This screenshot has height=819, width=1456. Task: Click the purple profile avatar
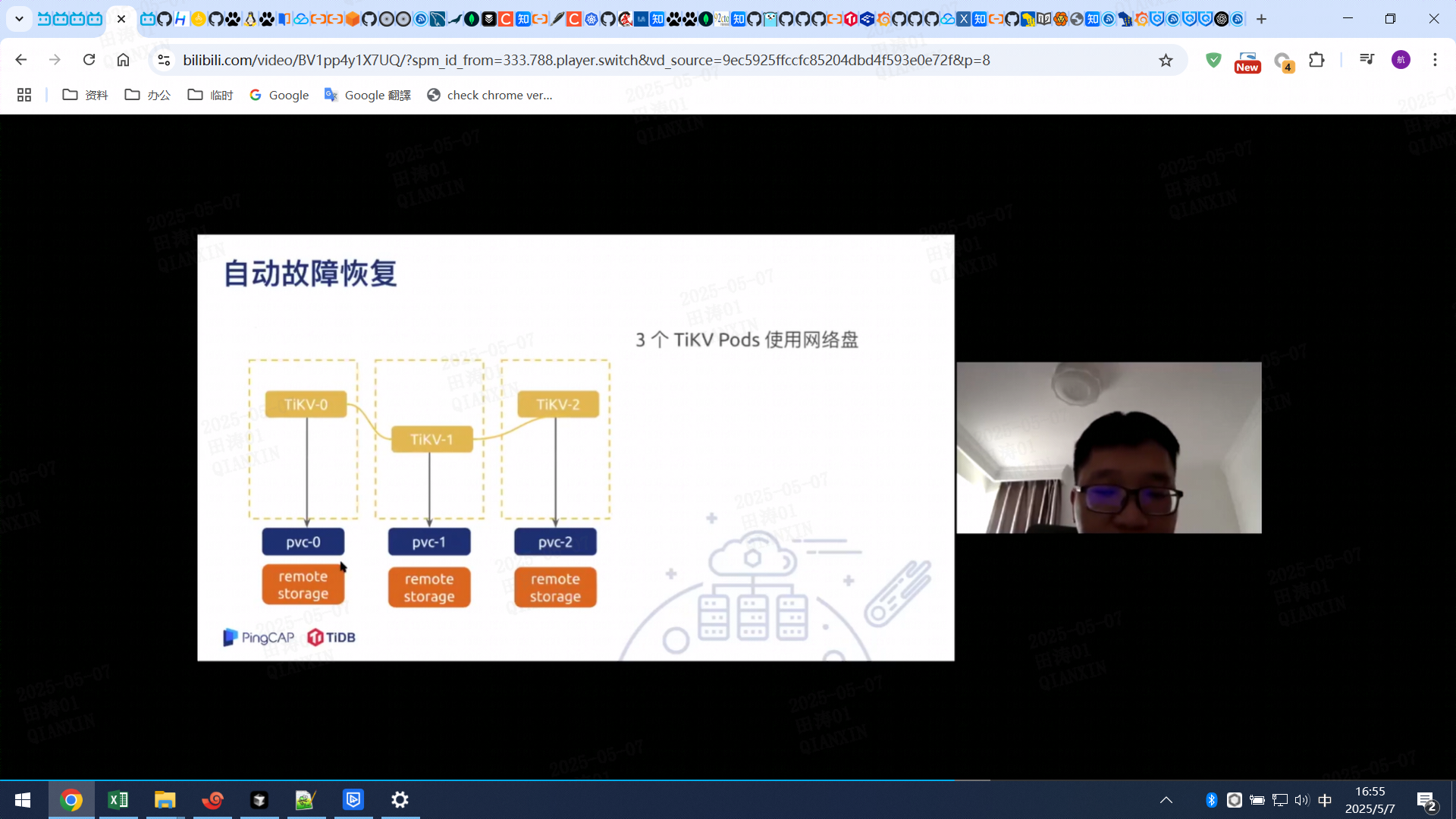1401,60
